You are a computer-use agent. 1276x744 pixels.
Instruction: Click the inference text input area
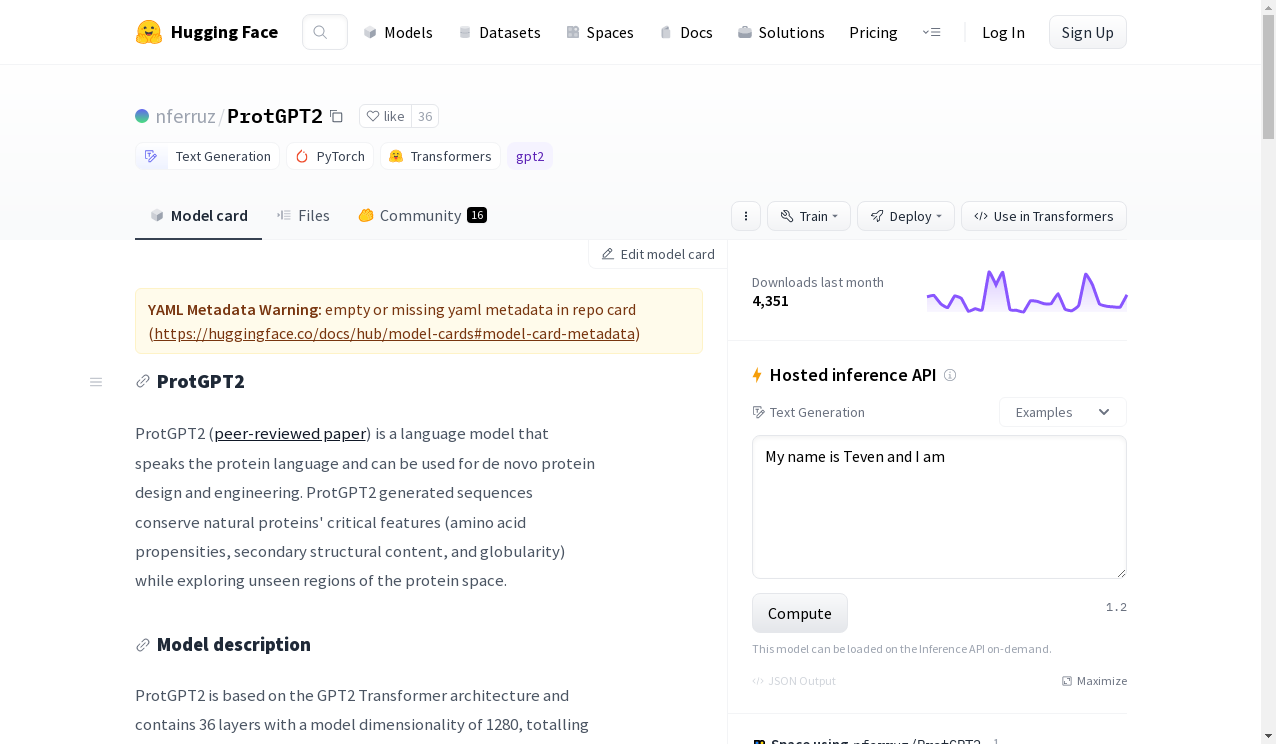point(939,507)
